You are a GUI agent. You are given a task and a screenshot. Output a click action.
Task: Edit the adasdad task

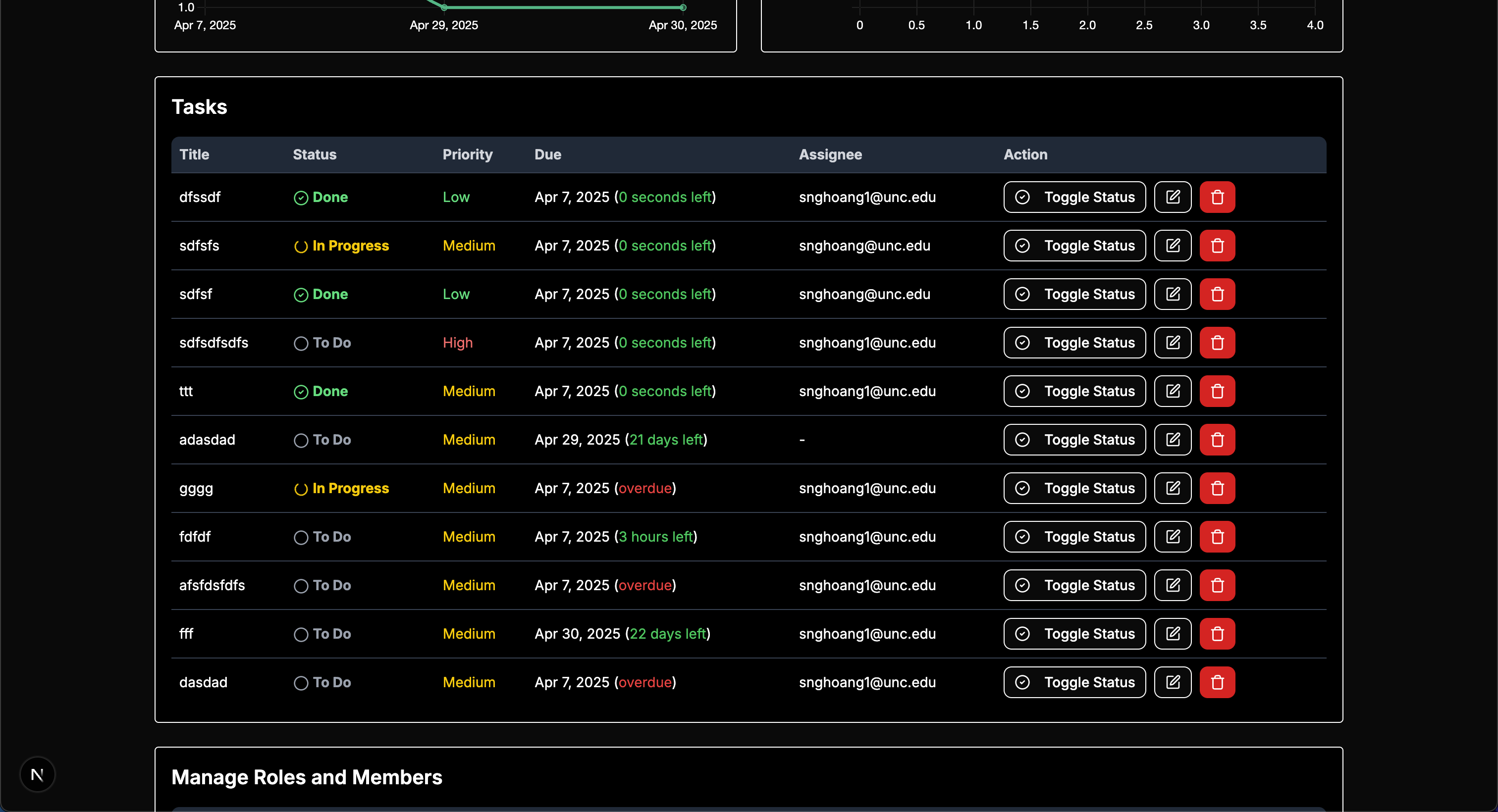pyautogui.click(x=1173, y=440)
